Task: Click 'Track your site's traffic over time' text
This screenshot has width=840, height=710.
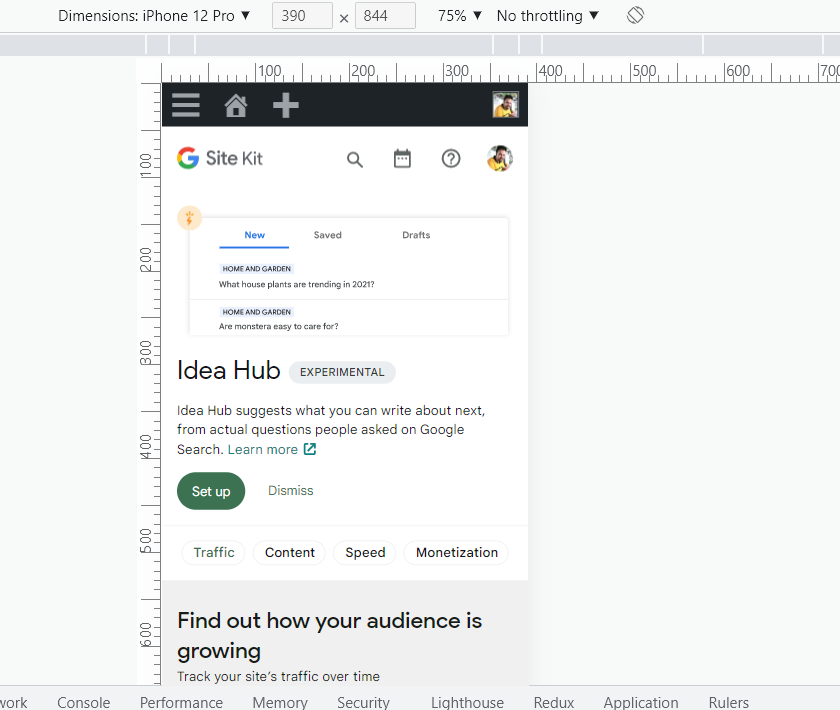Action: pos(278,676)
